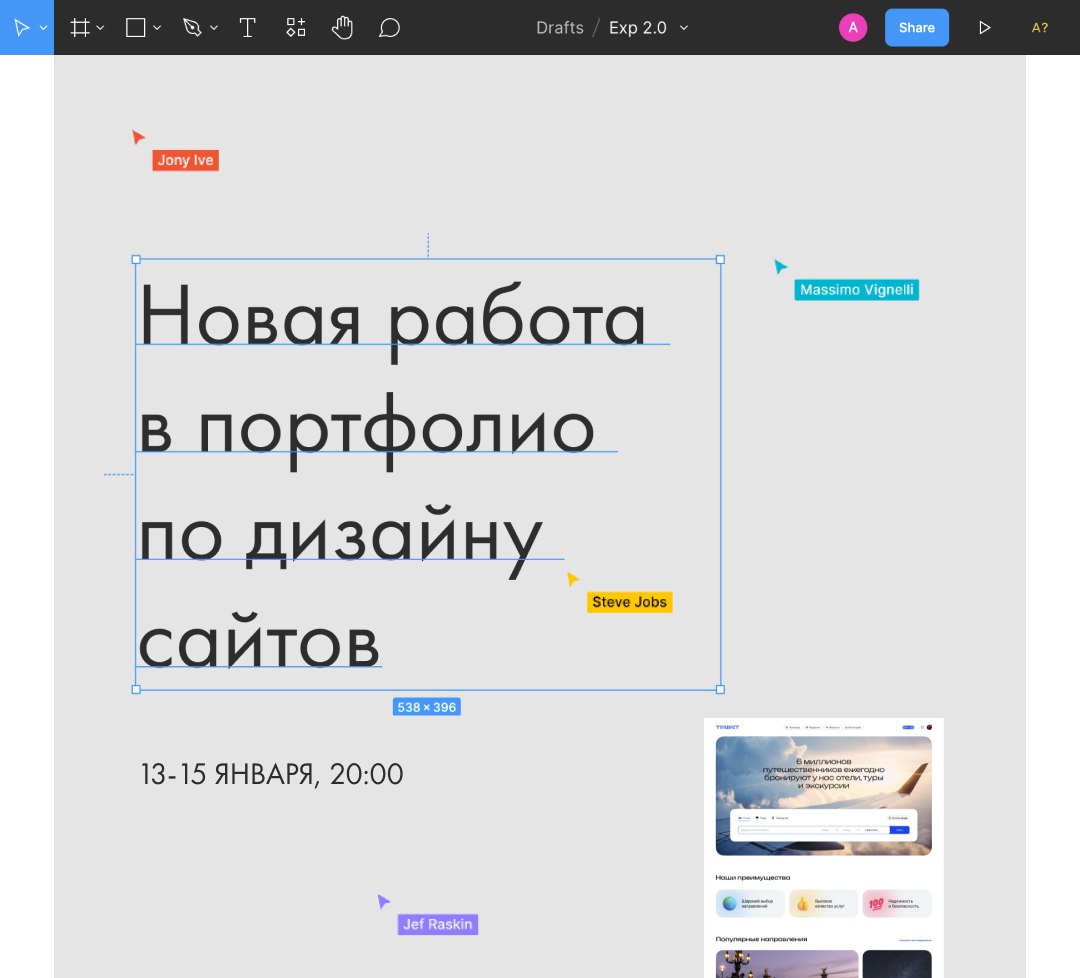Click the thumbs-up advantage card in mockup

click(x=823, y=904)
